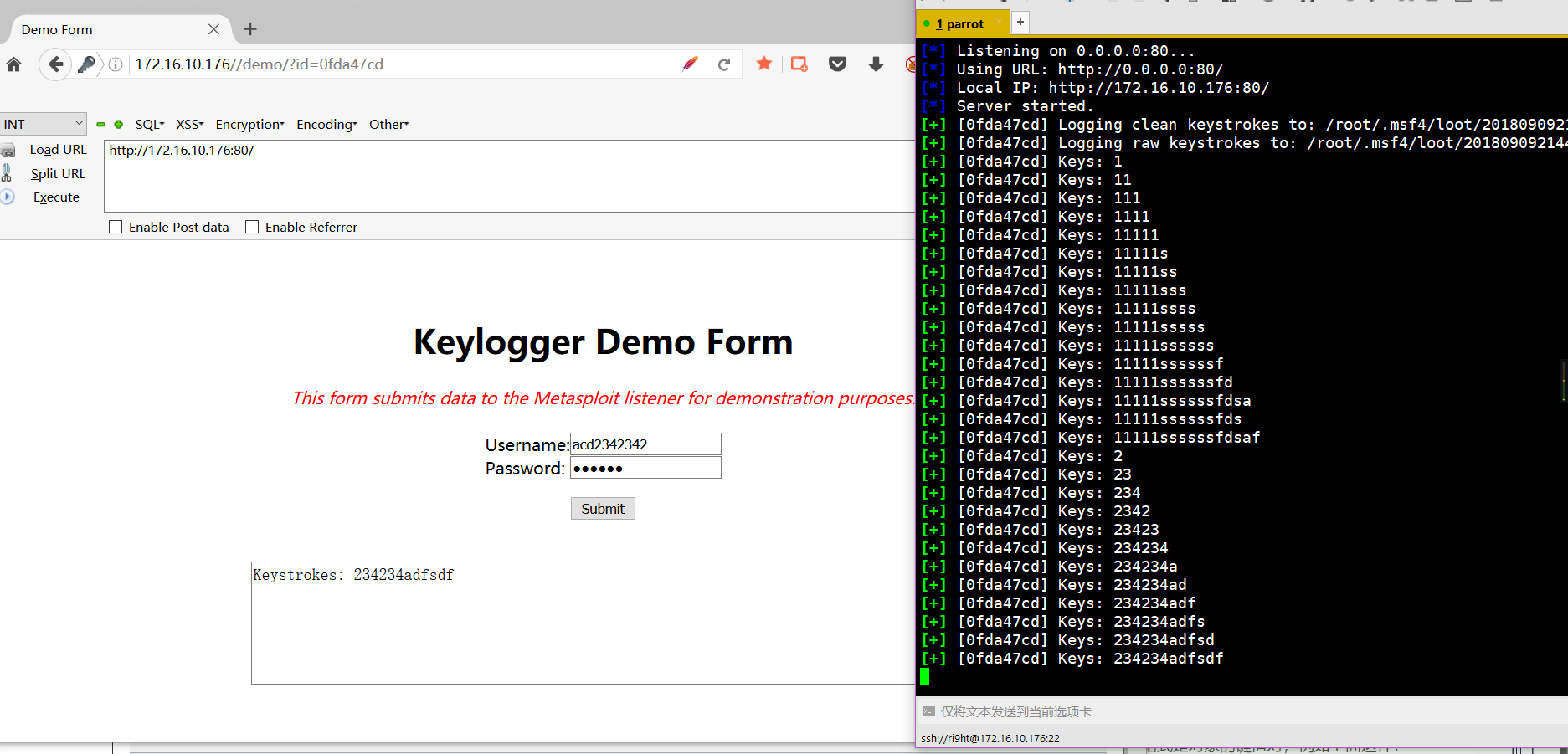Viewport: 1568px width, 754px height.
Task: Click the green plus icon in HackBar
Action: (119, 124)
